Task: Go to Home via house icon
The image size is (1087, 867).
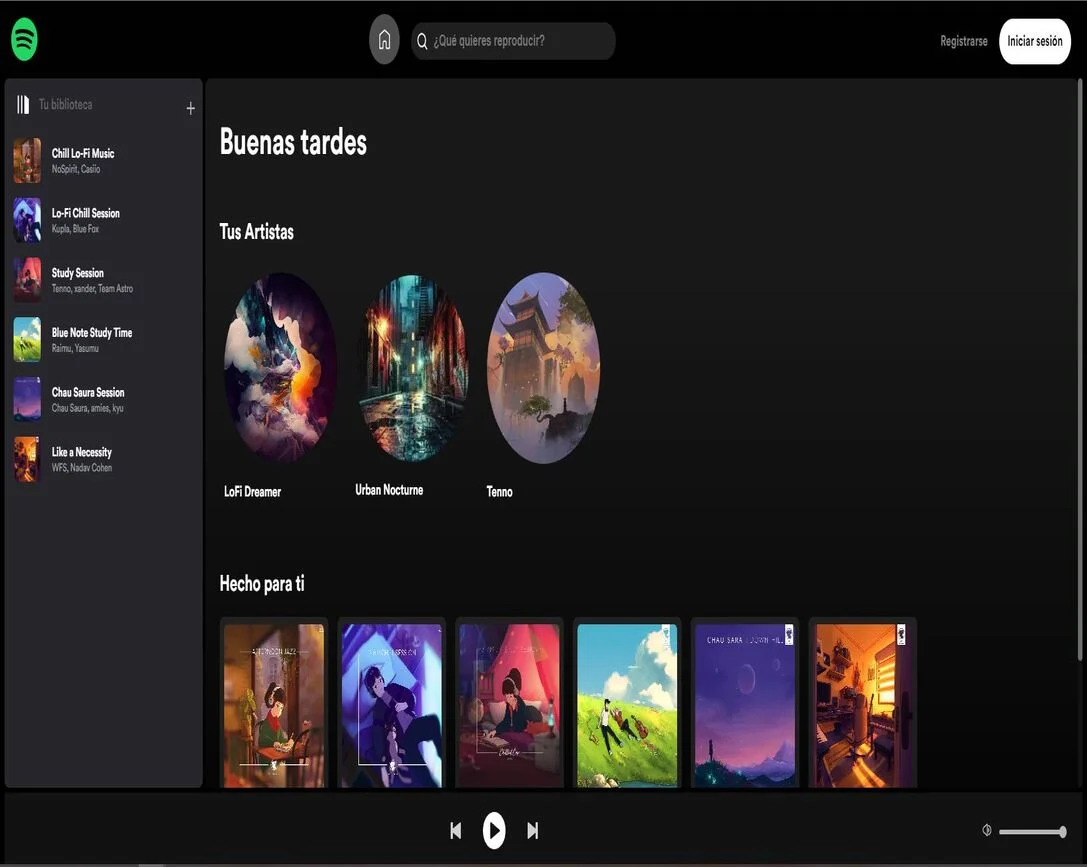Action: coord(384,40)
